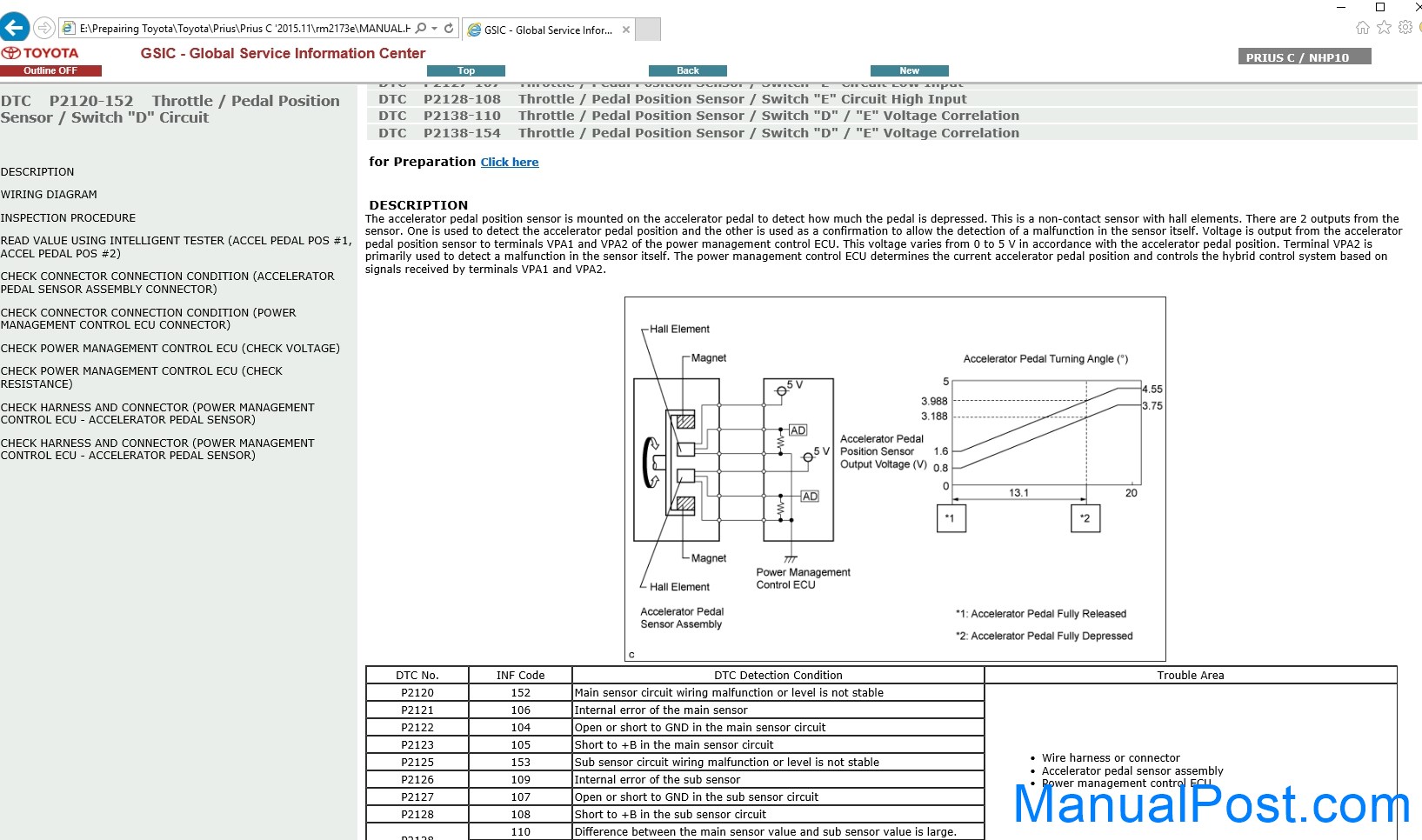Click the accelerator pedal sensor diagram image

[895, 479]
